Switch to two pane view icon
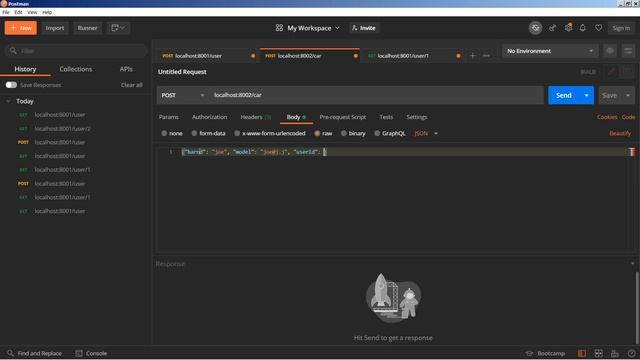The image size is (640, 360). click(598, 353)
